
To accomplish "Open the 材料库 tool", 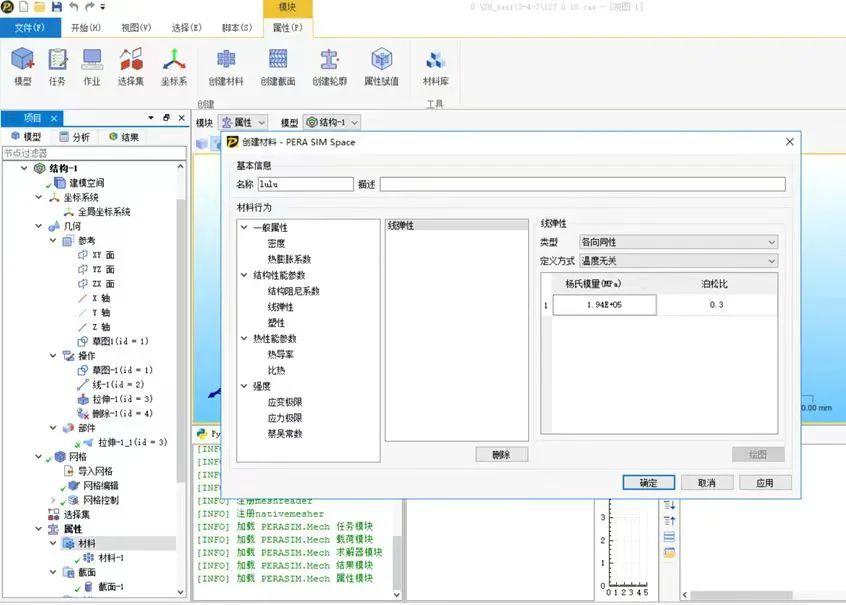I will [435, 67].
